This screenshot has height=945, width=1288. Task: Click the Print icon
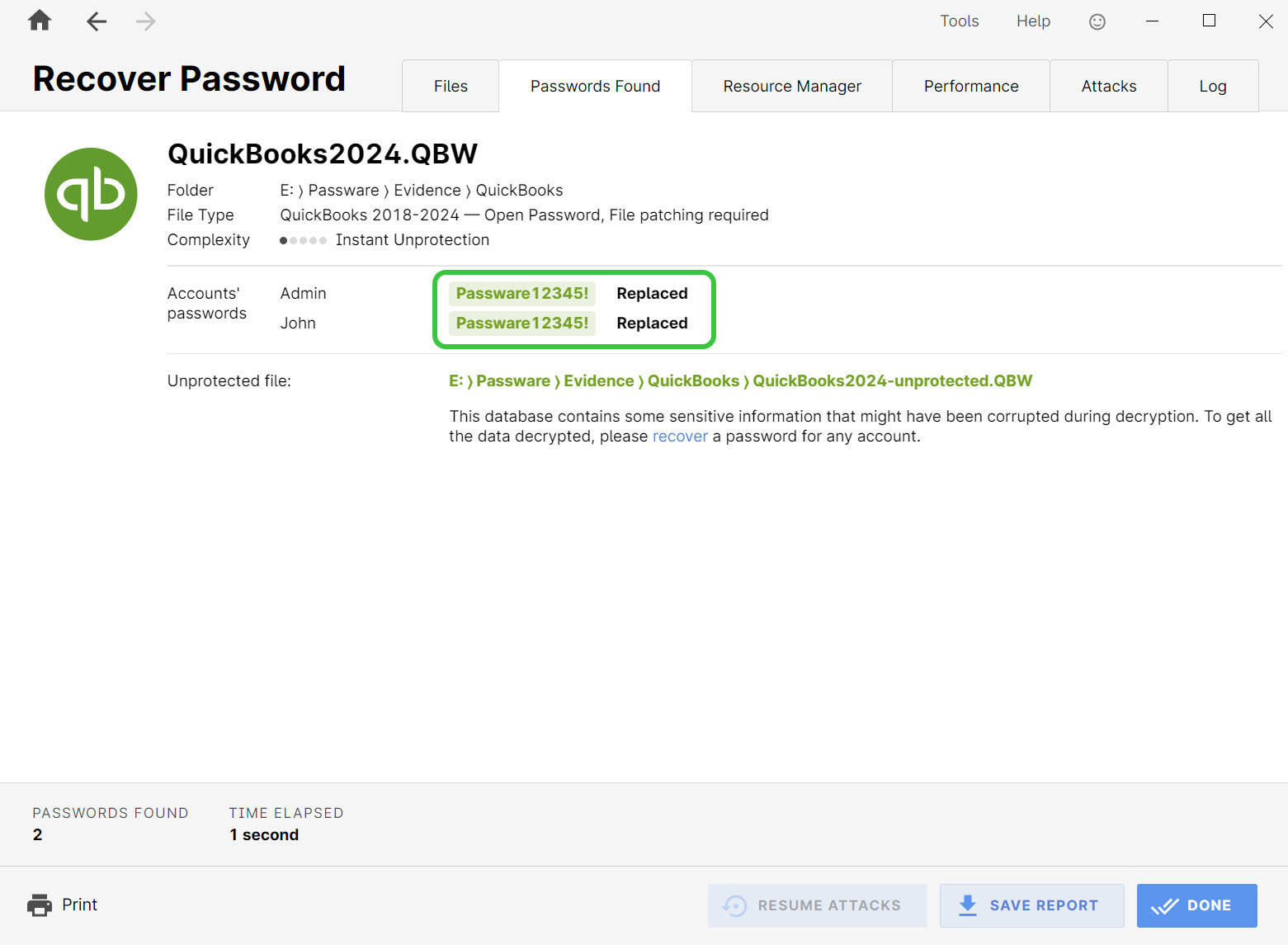pyautogui.click(x=40, y=905)
